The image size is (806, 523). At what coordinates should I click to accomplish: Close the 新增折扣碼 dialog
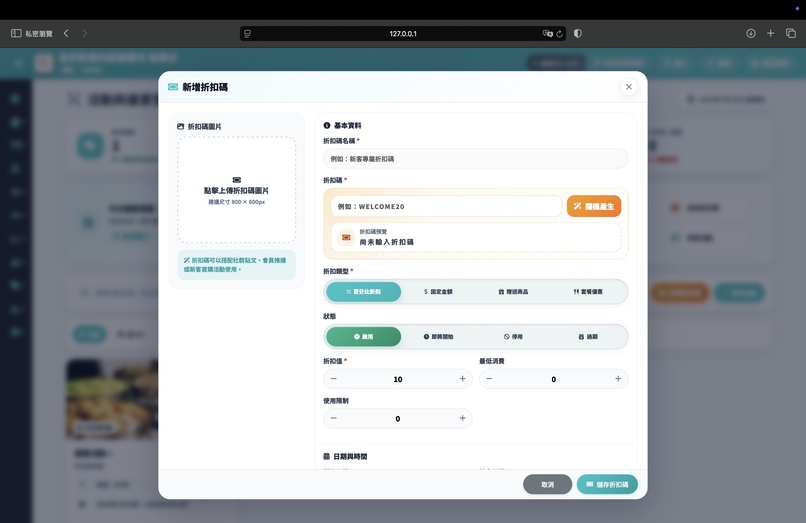[629, 87]
